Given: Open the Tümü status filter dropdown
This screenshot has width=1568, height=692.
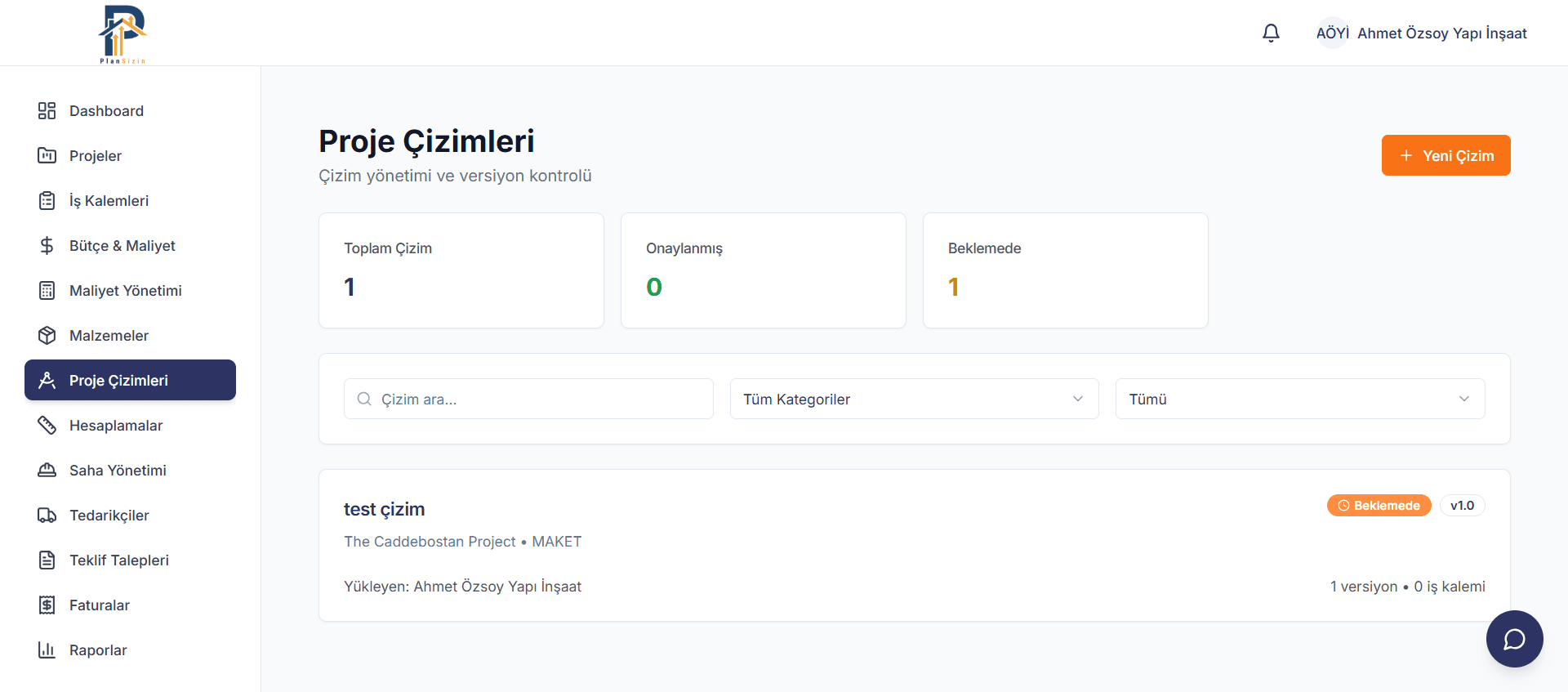Looking at the screenshot, I should (x=1300, y=399).
